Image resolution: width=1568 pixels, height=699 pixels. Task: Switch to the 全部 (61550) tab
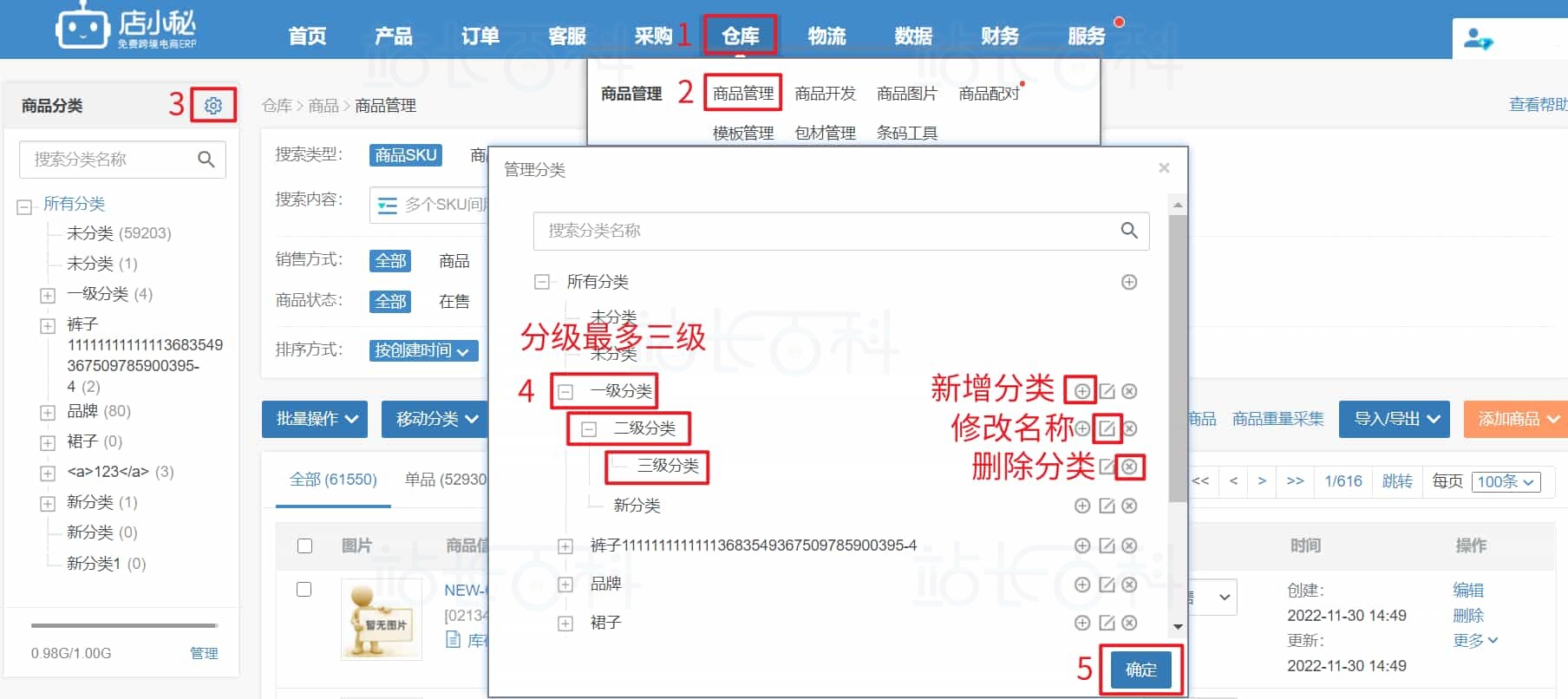[x=333, y=480]
